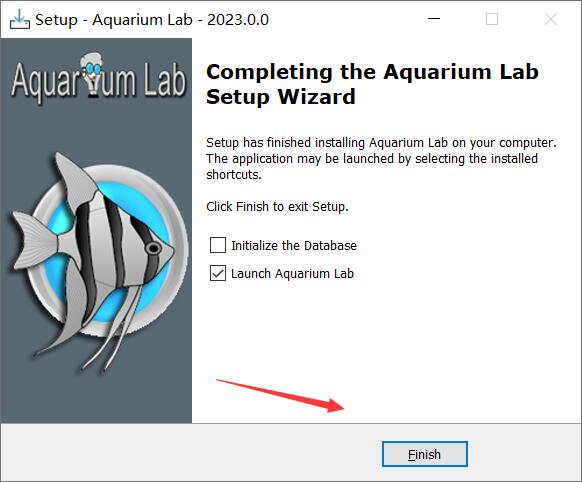This screenshot has width=582, height=482.
Task: Click the "Completing the Aquarium Lab Setup Wizard" heading
Action: tap(372, 84)
